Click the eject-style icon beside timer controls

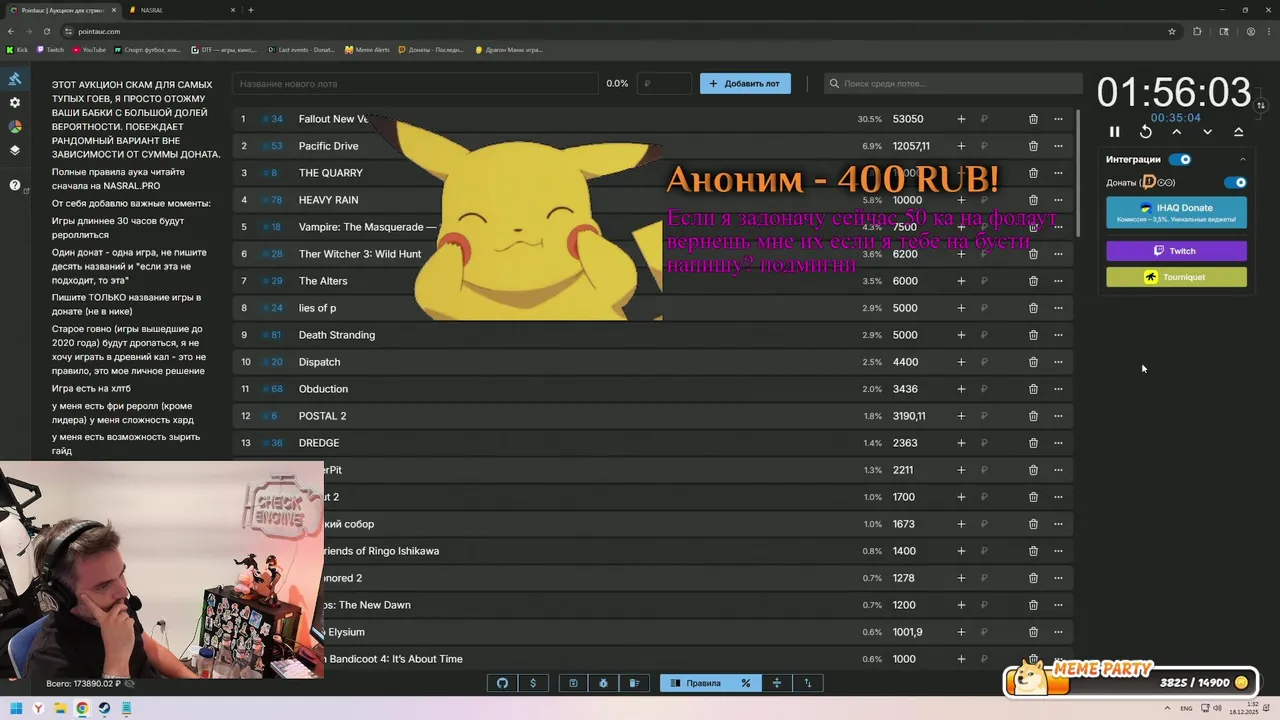[1239, 132]
